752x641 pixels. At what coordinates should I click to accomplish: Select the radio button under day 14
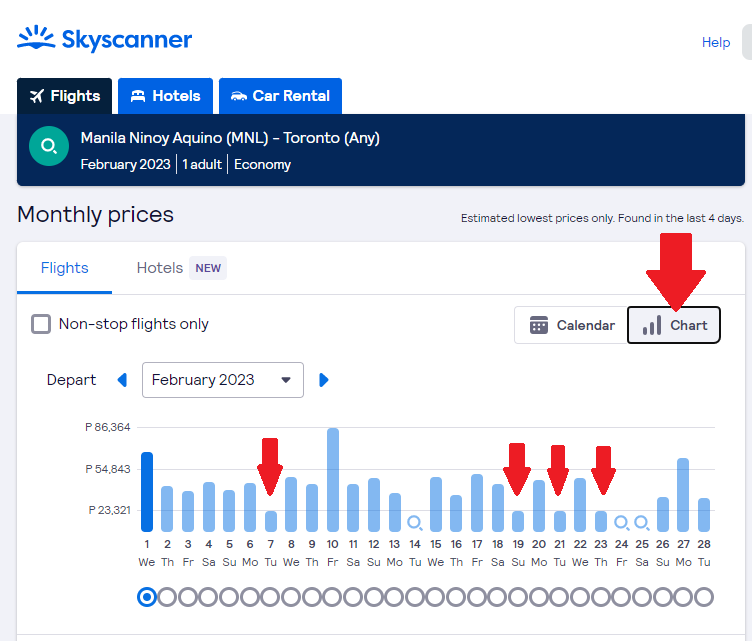(415, 597)
